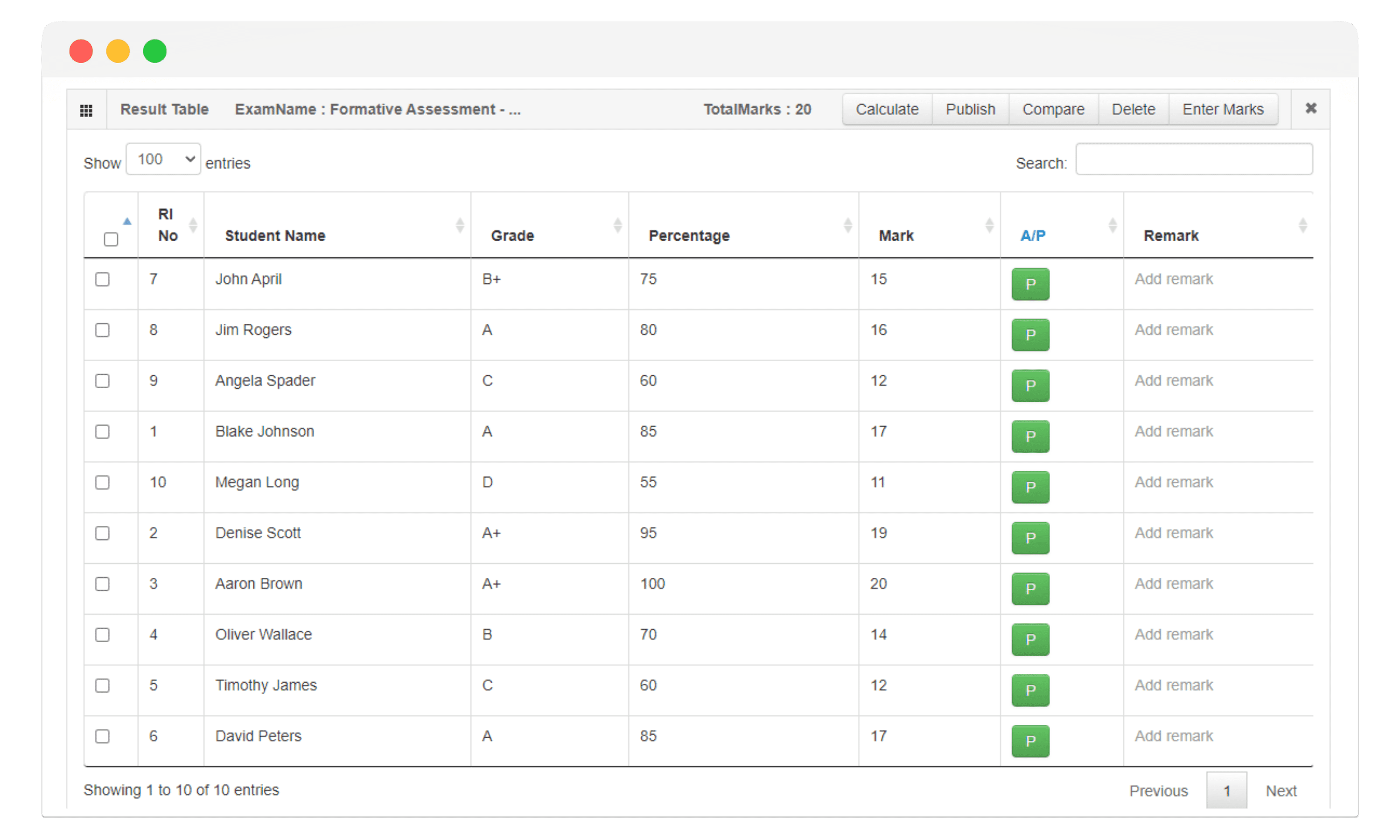Add remark for Megan Long
Viewport: 1400px width, 840px height.
[1174, 482]
